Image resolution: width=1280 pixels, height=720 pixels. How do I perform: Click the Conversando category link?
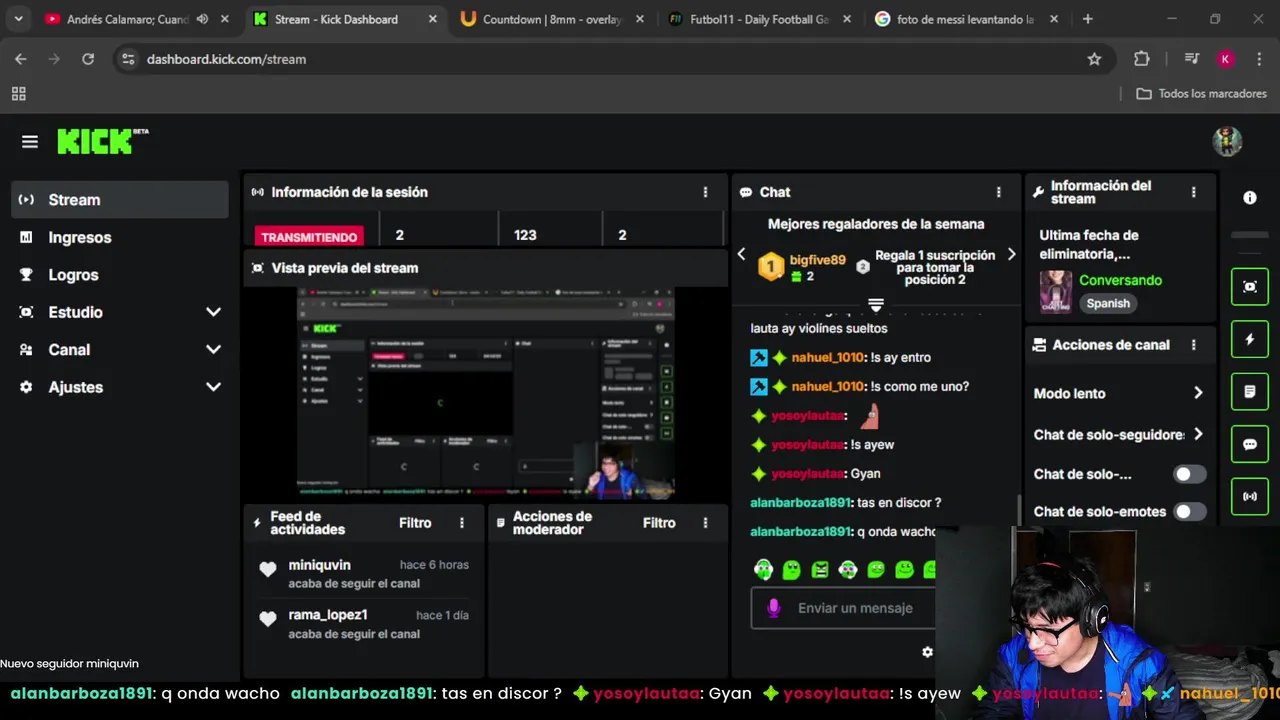(1120, 280)
